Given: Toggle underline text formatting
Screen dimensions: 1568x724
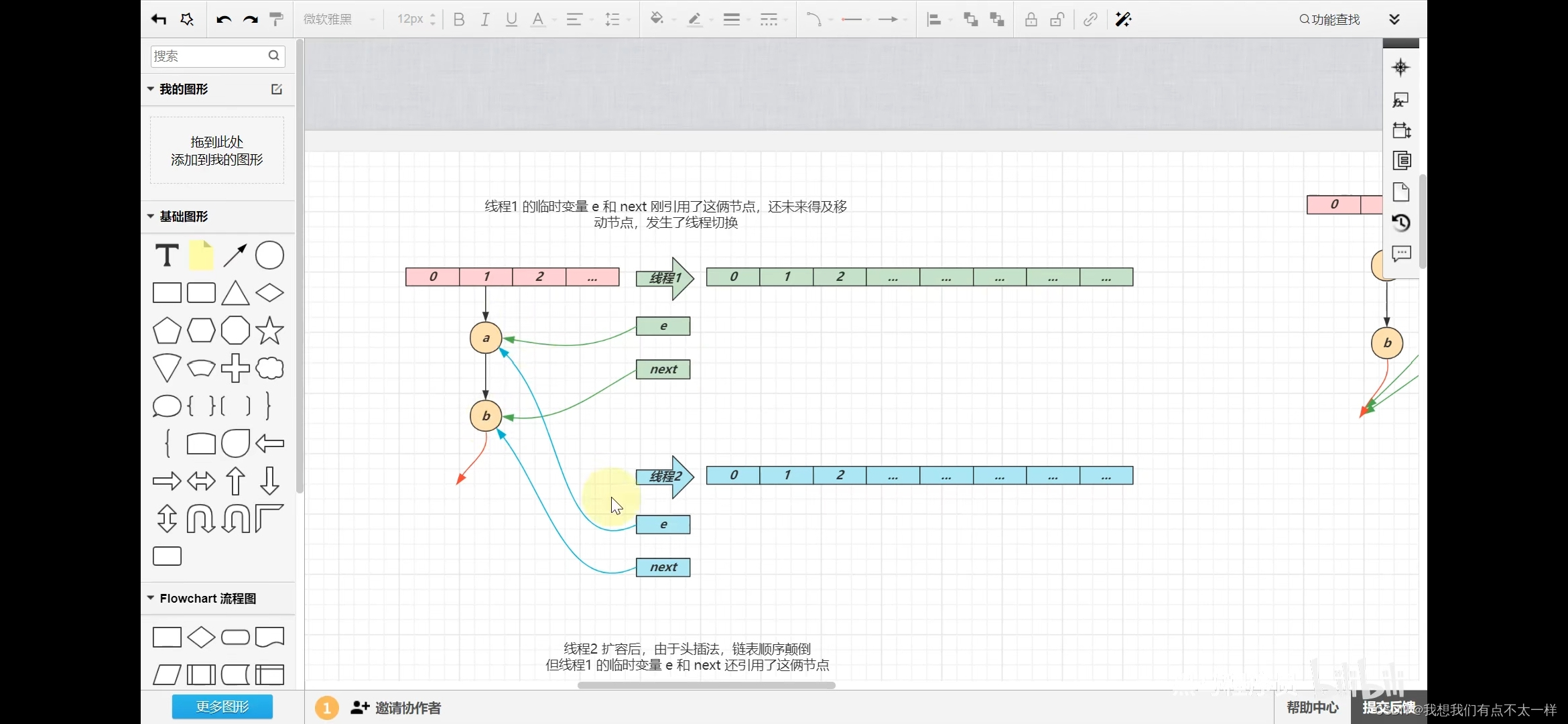Looking at the screenshot, I should (x=511, y=19).
